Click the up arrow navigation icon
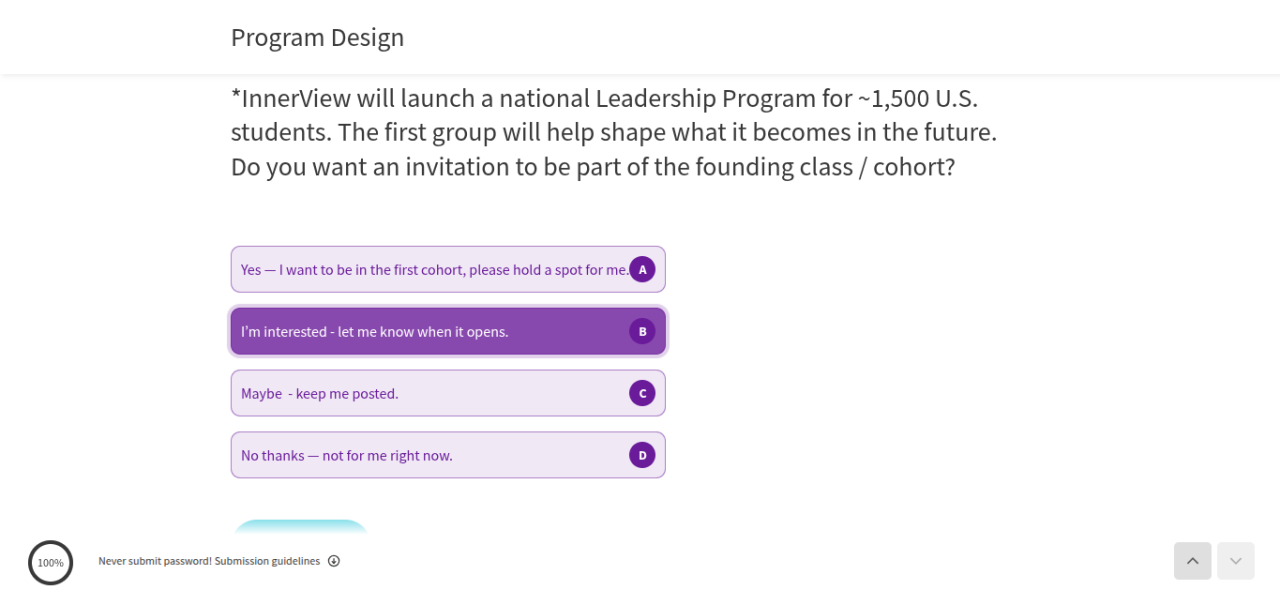 [1192, 561]
